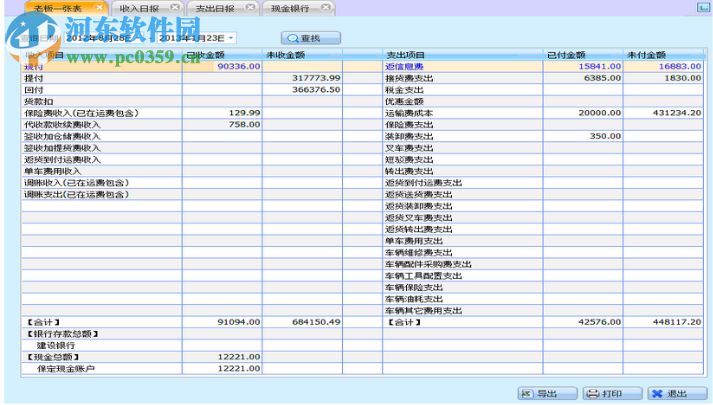The height and width of the screenshot is (405, 713).
Task: Select 保险费收入(已在运费包含) row
Action: [101, 113]
